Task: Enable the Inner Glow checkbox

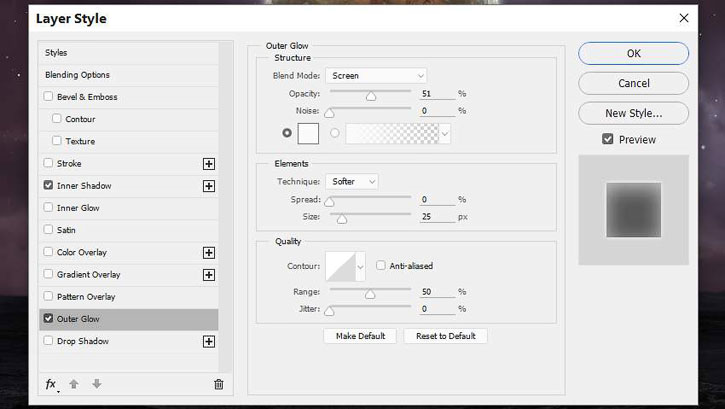Action: (48, 207)
